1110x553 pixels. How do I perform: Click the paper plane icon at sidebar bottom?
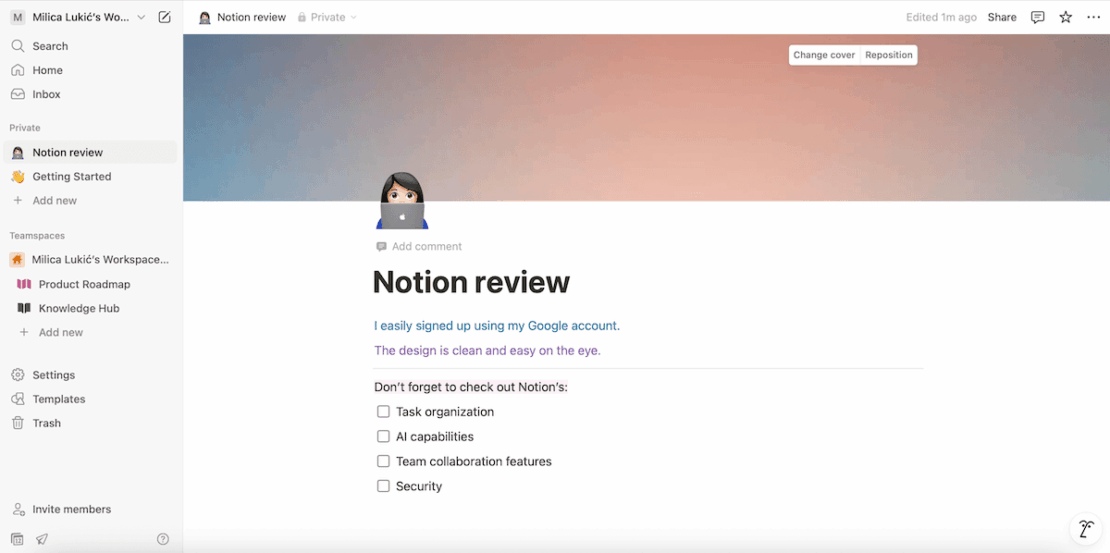[42, 539]
